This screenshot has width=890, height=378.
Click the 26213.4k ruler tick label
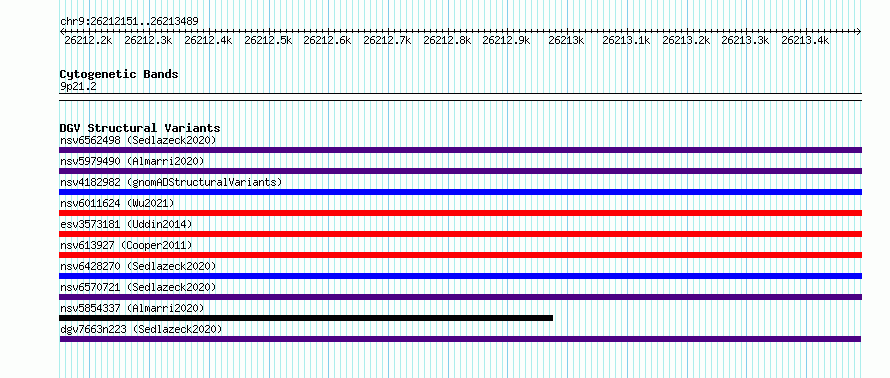point(805,40)
